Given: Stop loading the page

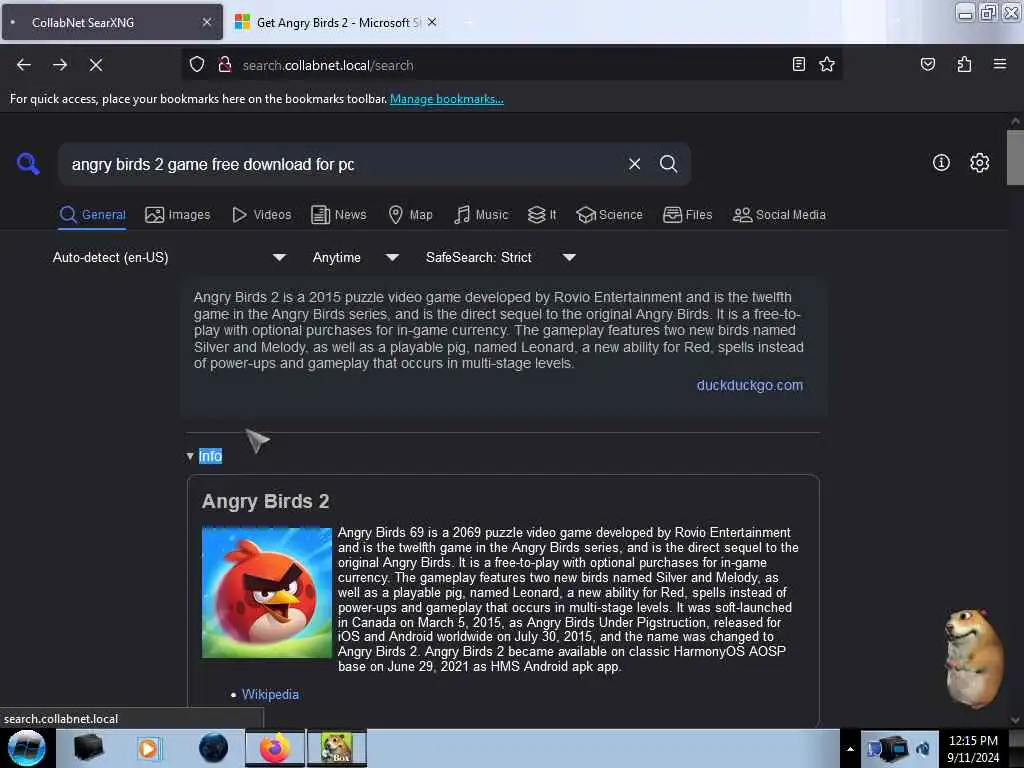Looking at the screenshot, I should click(96, 65).
